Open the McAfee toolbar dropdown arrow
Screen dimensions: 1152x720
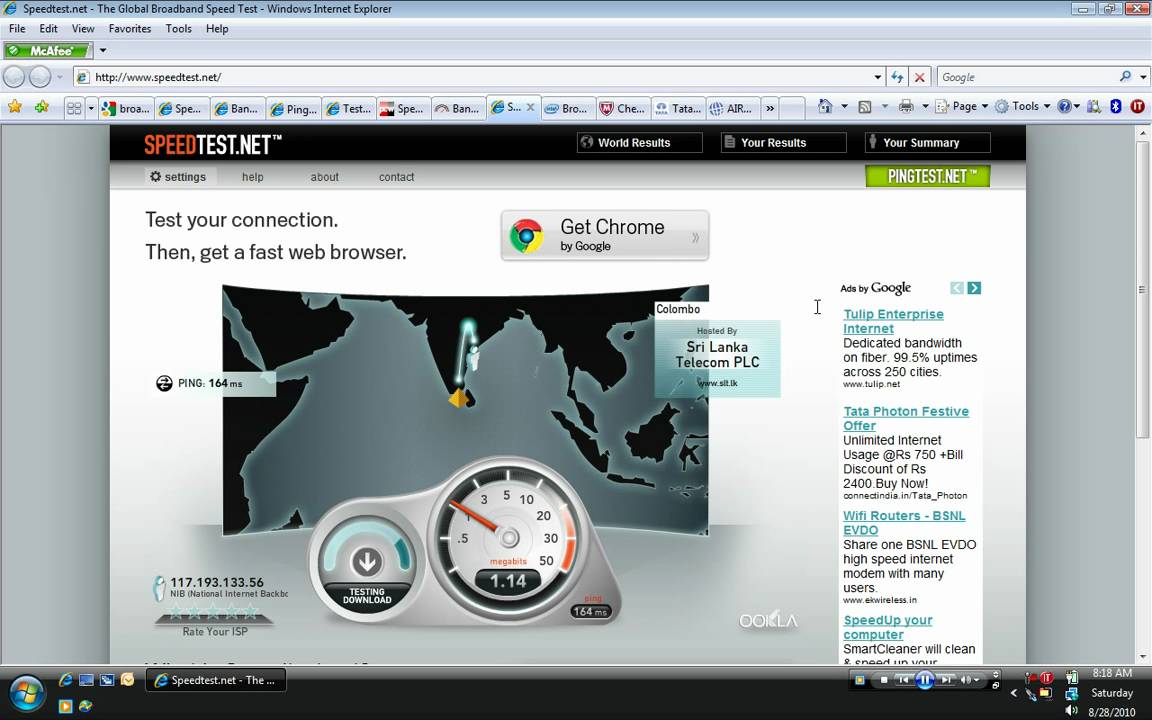(x=103, y=51)
